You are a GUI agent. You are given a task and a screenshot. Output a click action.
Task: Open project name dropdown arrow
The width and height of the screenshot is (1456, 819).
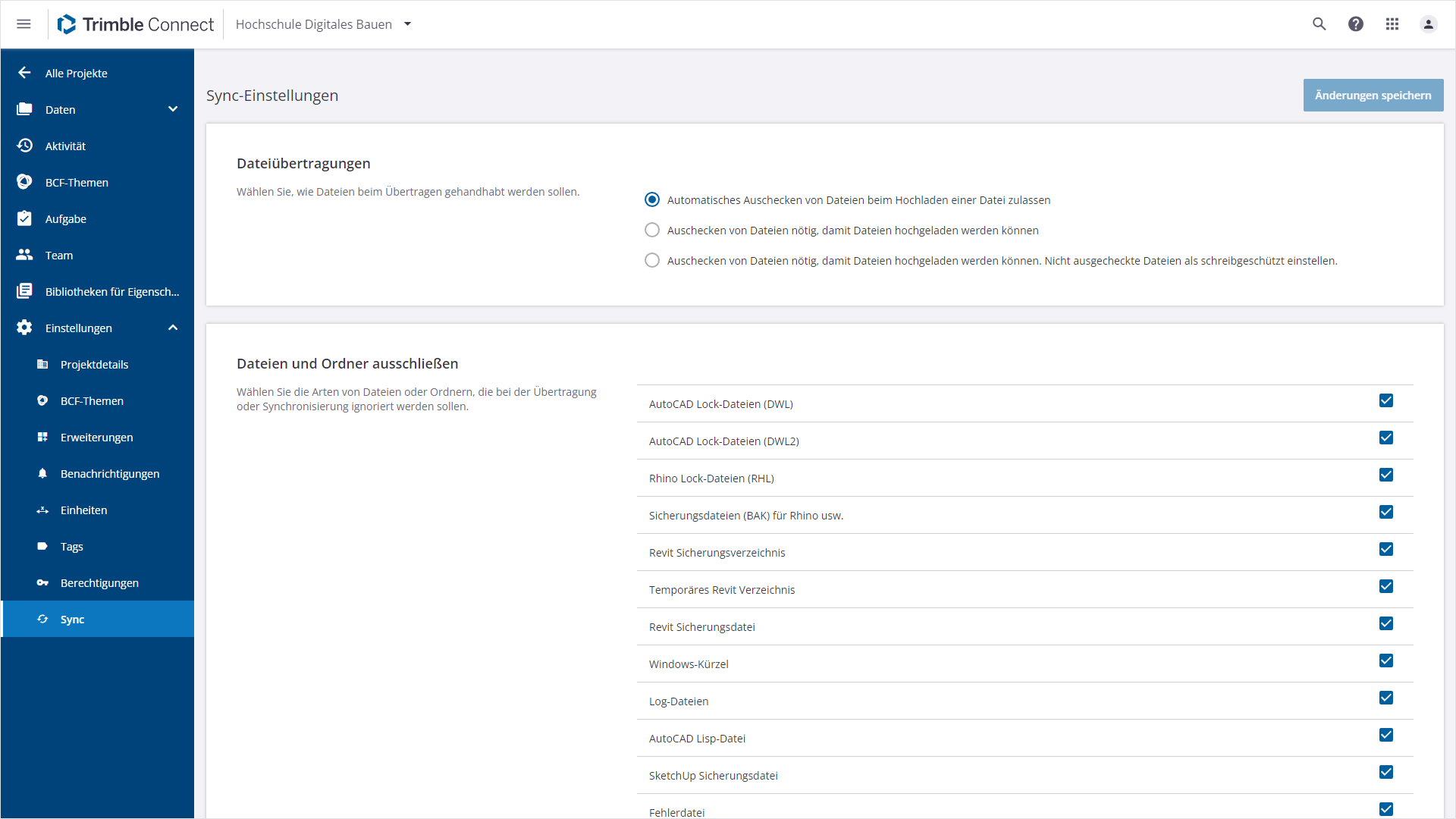408,24
